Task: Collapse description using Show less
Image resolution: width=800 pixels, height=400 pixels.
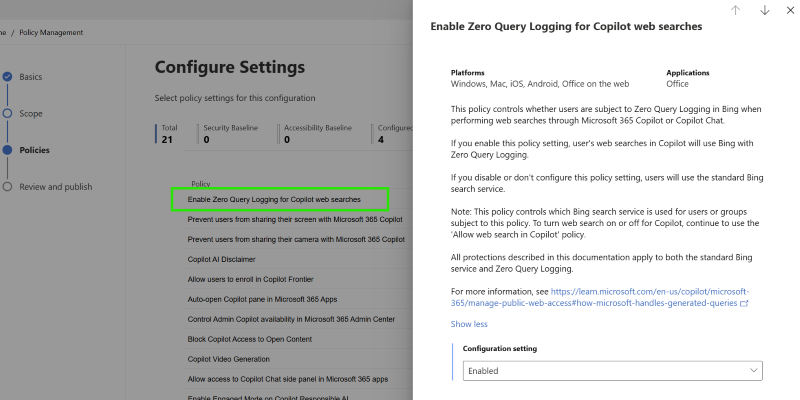Action: (x=469, y=324)
